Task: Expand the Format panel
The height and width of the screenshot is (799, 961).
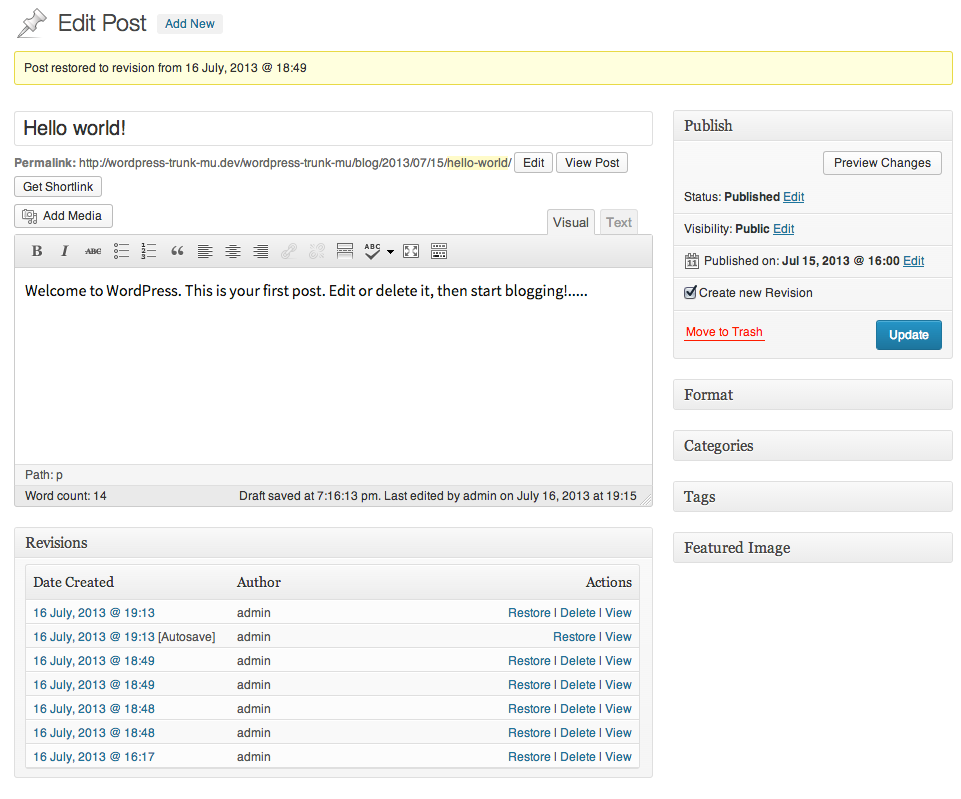Action: tap(813, 395)
